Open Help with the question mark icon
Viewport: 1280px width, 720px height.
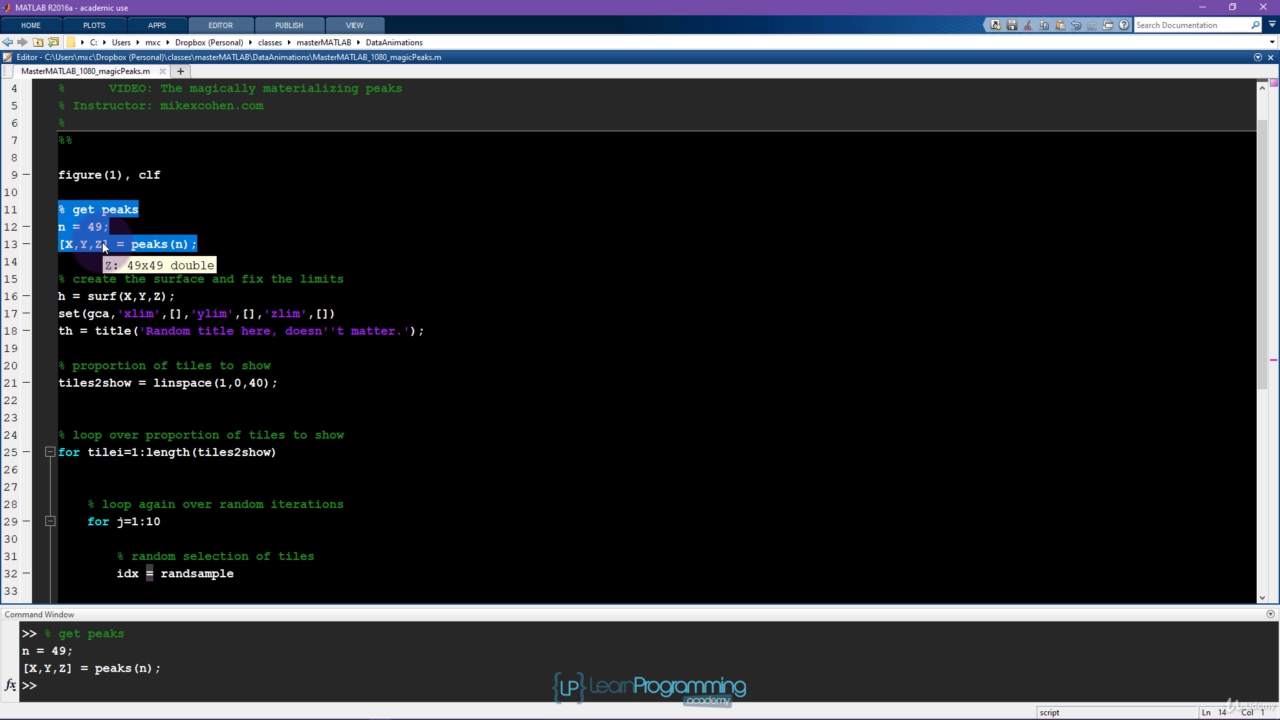point(1124,25)
